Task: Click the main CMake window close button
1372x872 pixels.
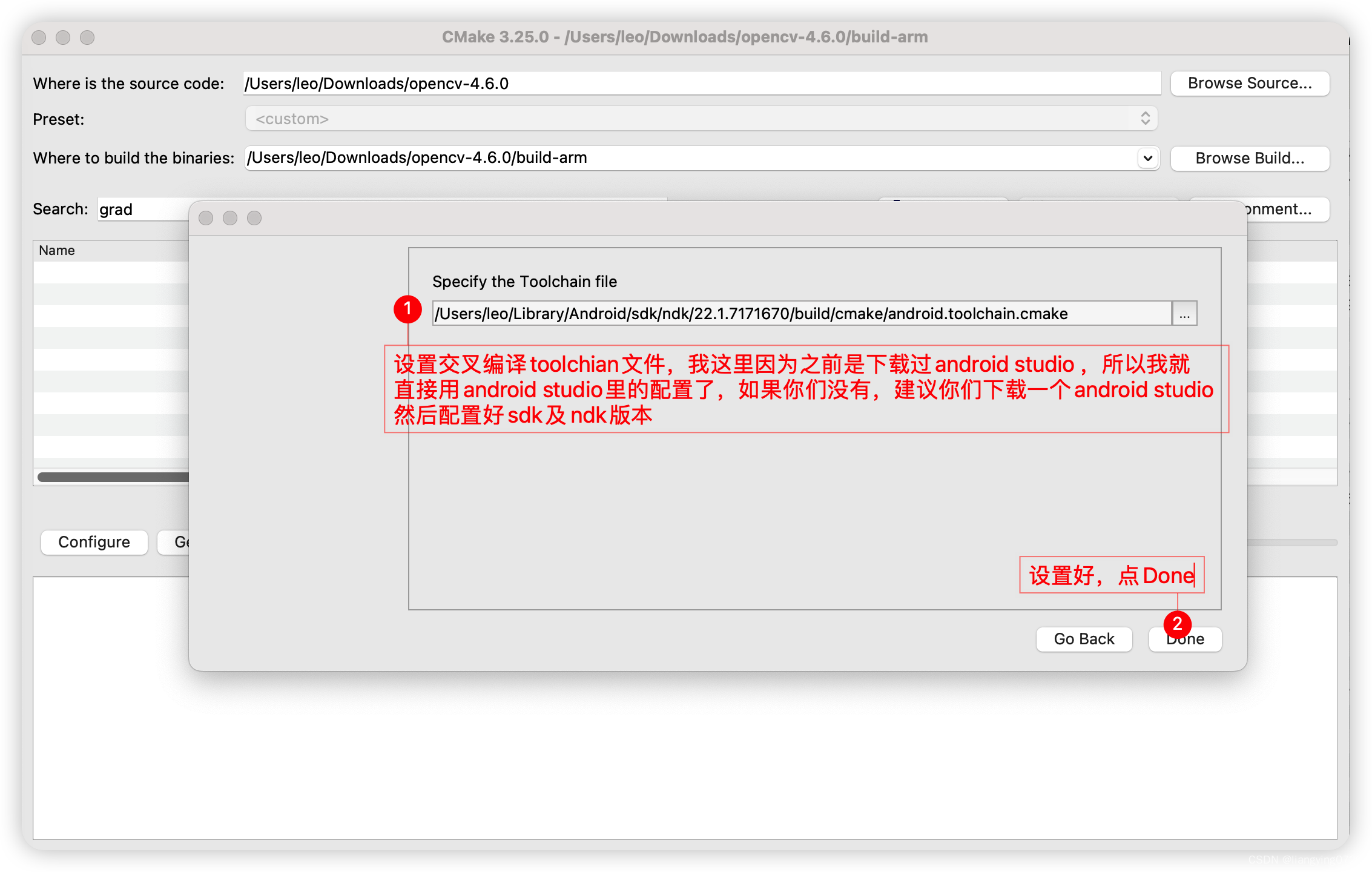Action: point(39,38)
